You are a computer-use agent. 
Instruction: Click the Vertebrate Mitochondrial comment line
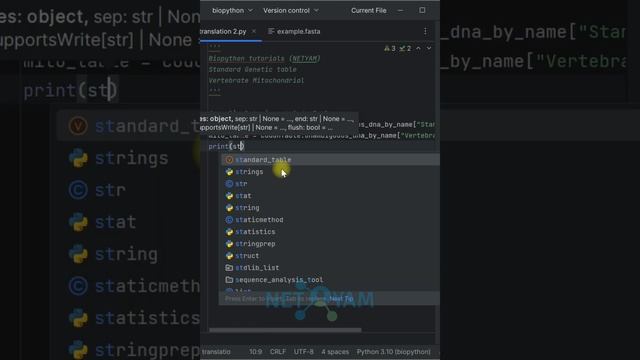(x=256, y=81)
